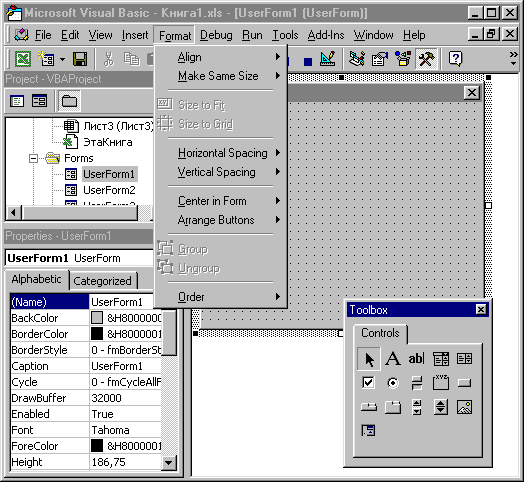Click View Code icon in Project panel
This screenshot has width=524, height=482.
click(x=17, y=101)
